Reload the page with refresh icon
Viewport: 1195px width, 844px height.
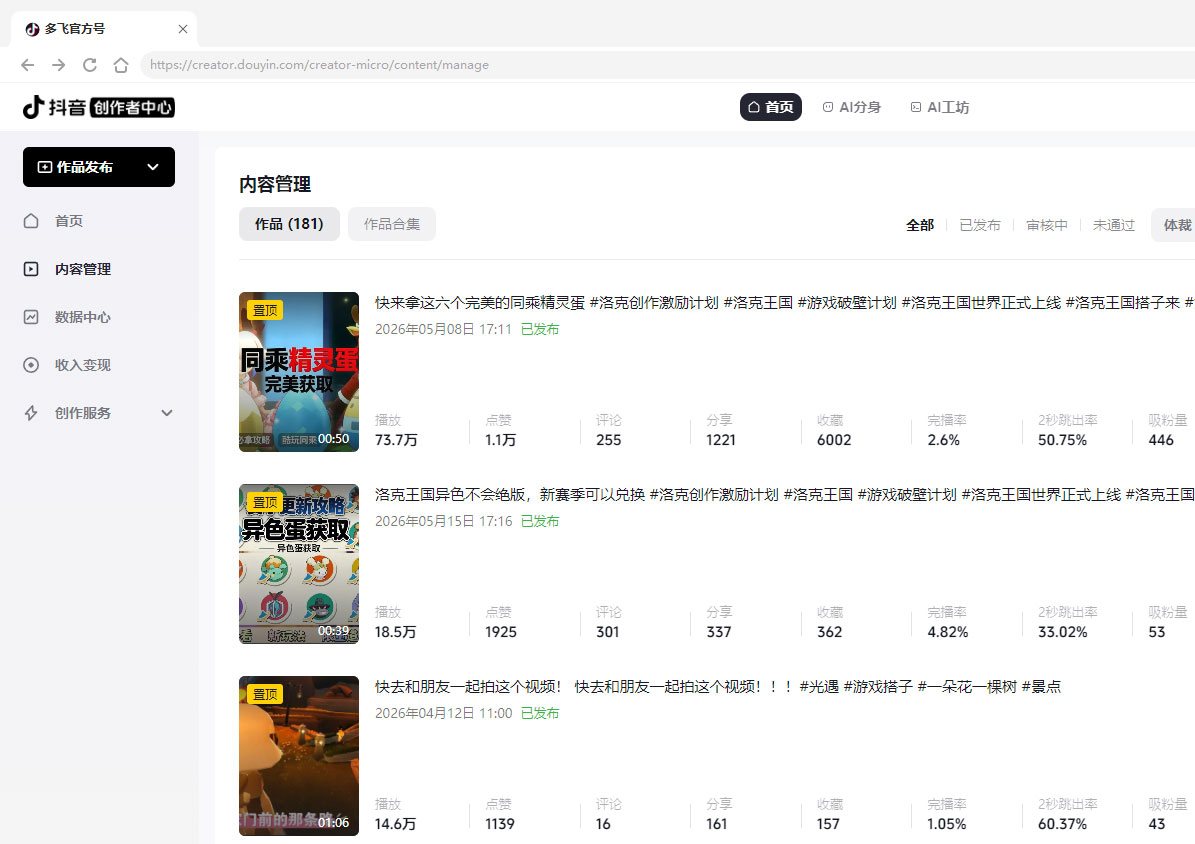pos(90,65)
